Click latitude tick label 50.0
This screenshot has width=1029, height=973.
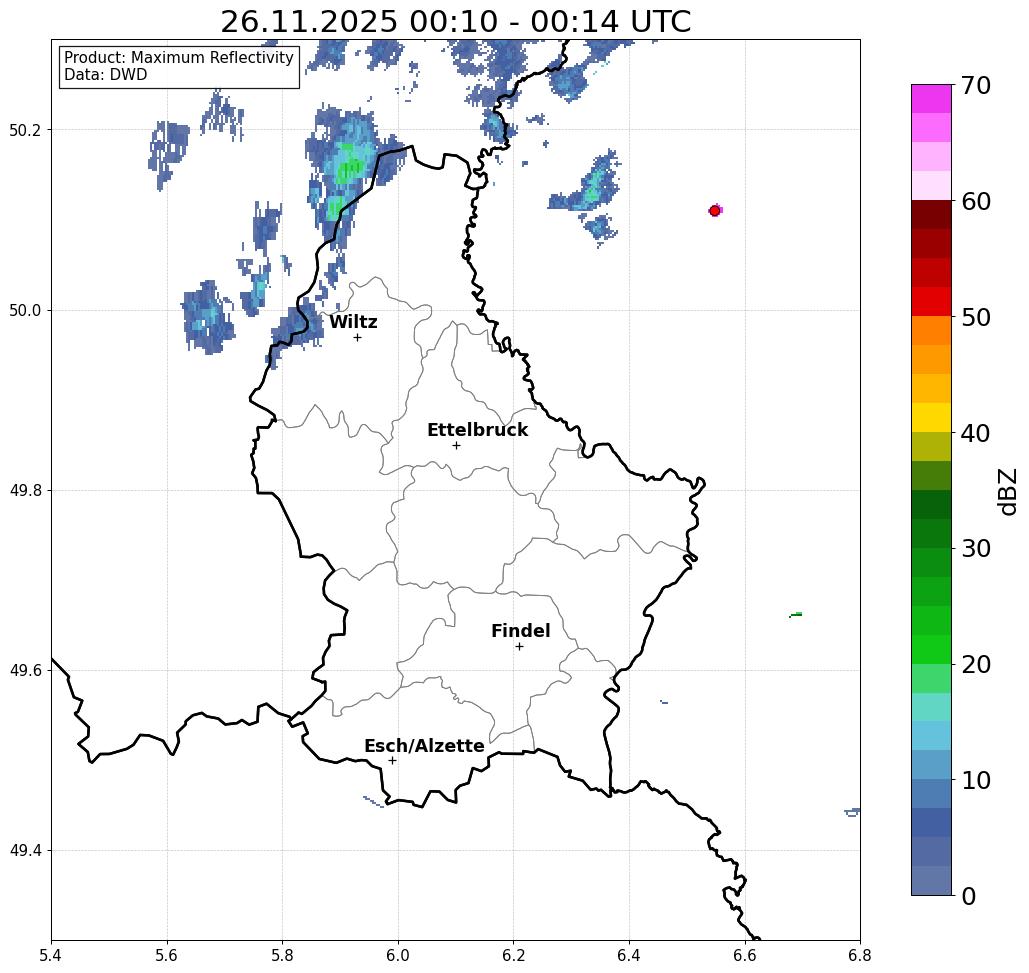click(x=25, y=310)
